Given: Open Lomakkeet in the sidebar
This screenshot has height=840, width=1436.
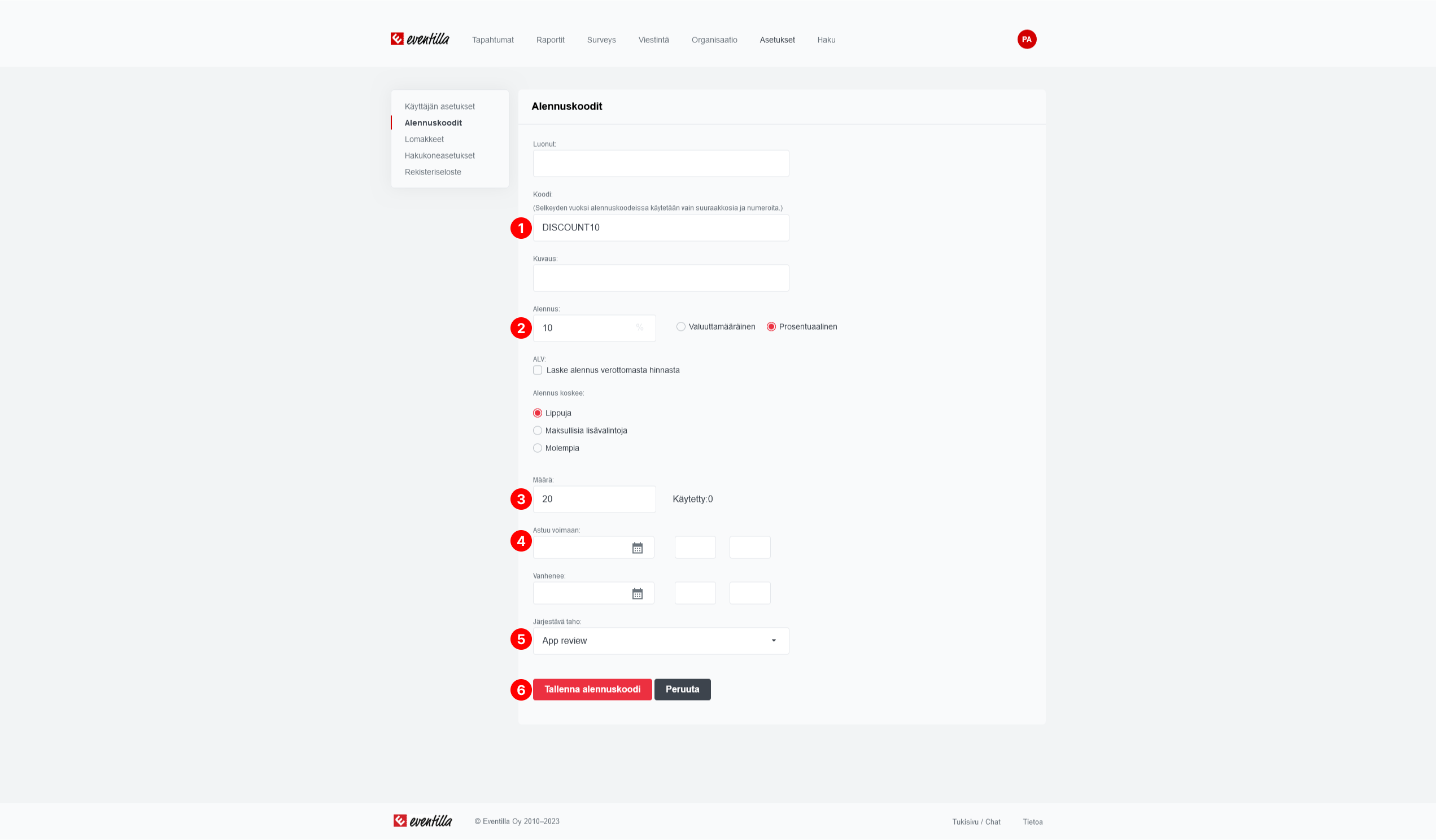Looking at the screenshot, I should 424,139.
